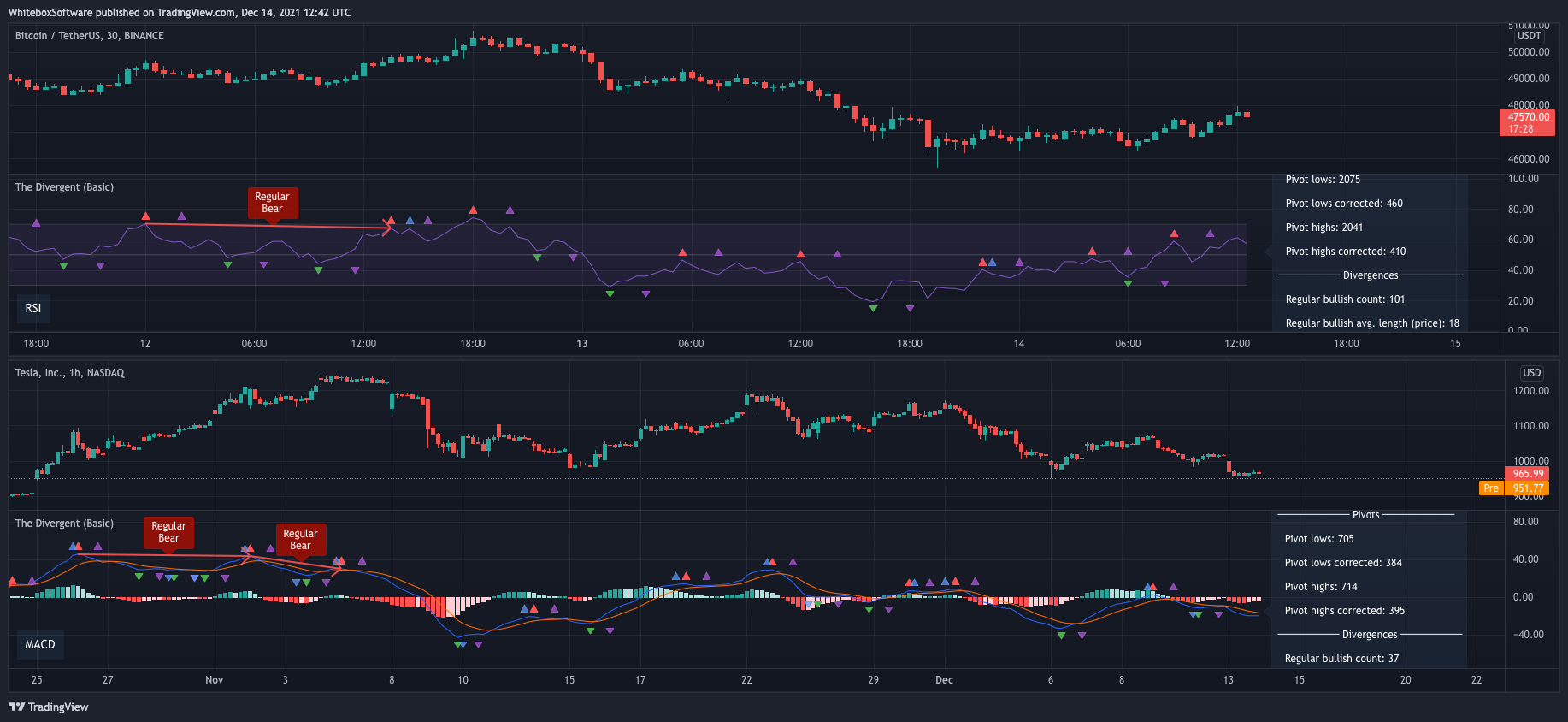Click the MACD indicator badge
This screenshot has width=1568, height=722.
click(40, 644)
